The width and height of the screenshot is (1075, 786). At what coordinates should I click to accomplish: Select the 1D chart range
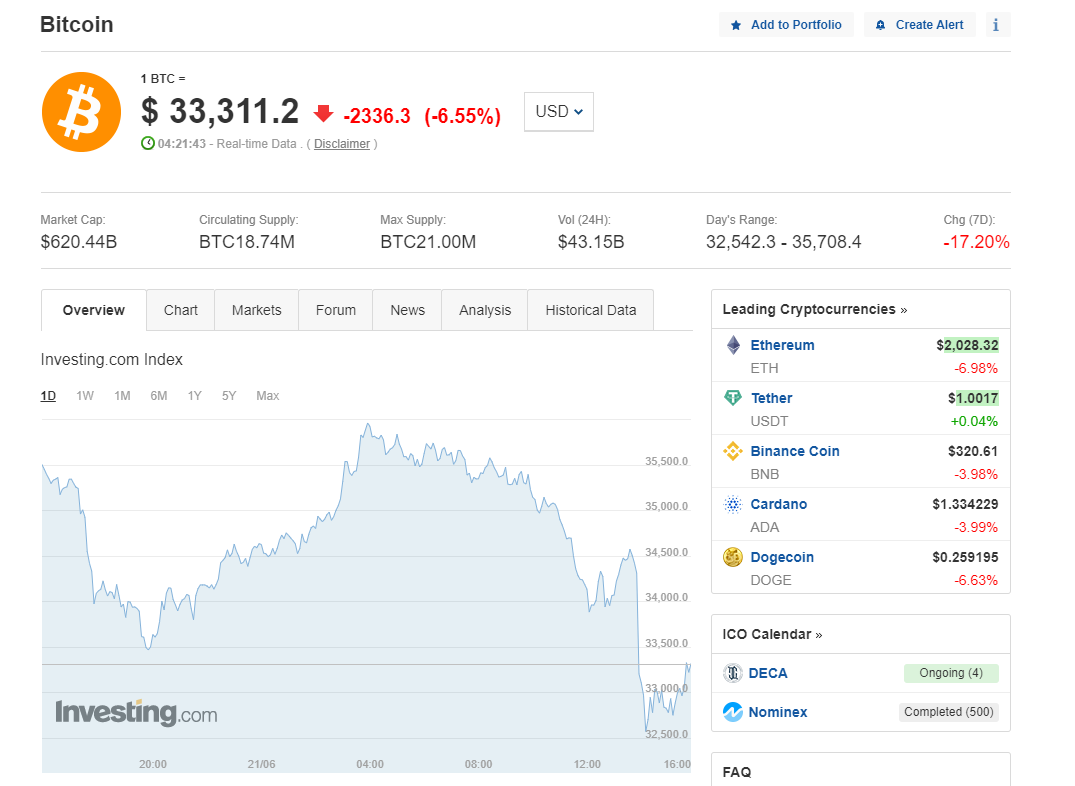[48, 396]
